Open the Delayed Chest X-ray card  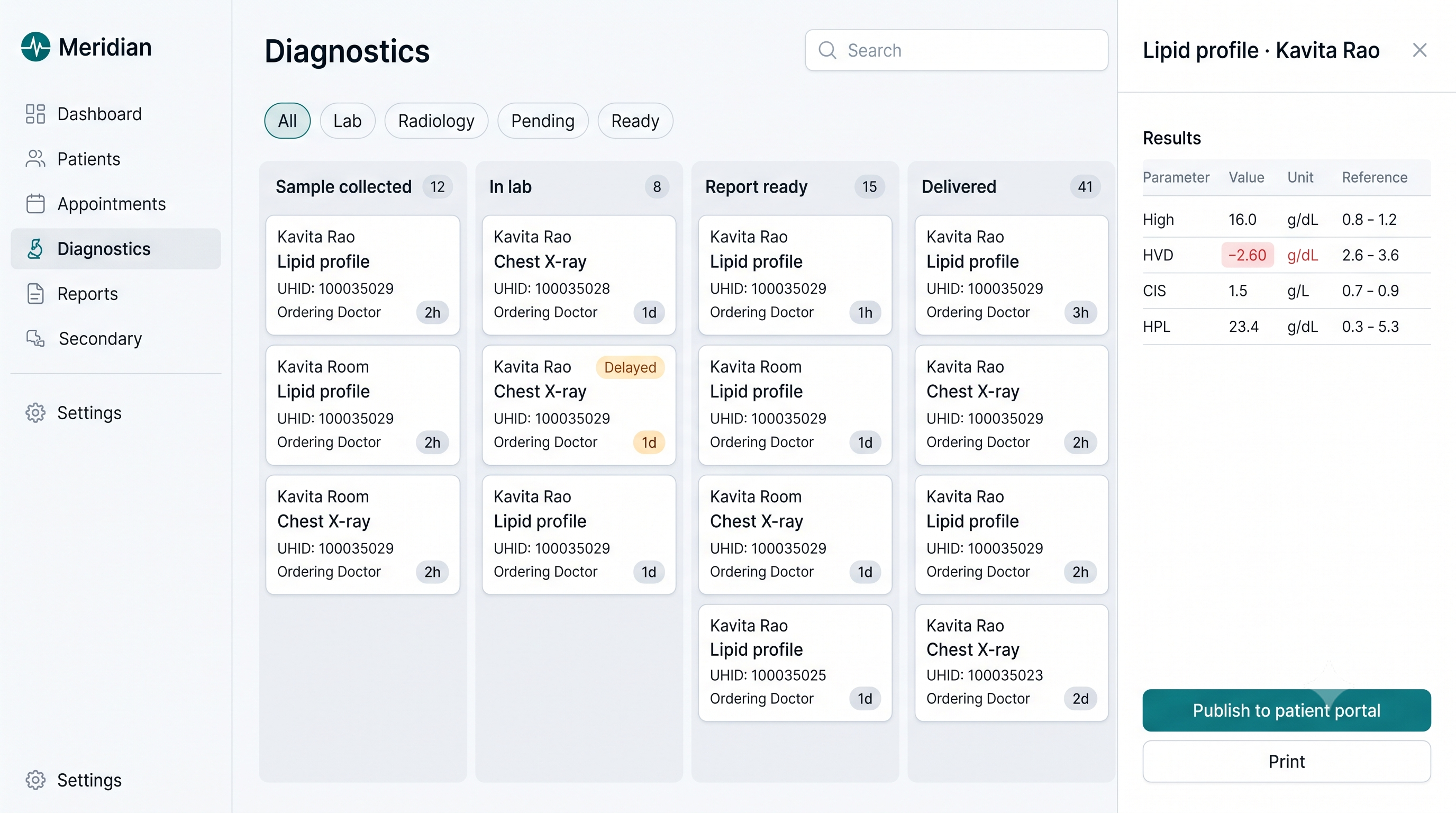point(579,405)
